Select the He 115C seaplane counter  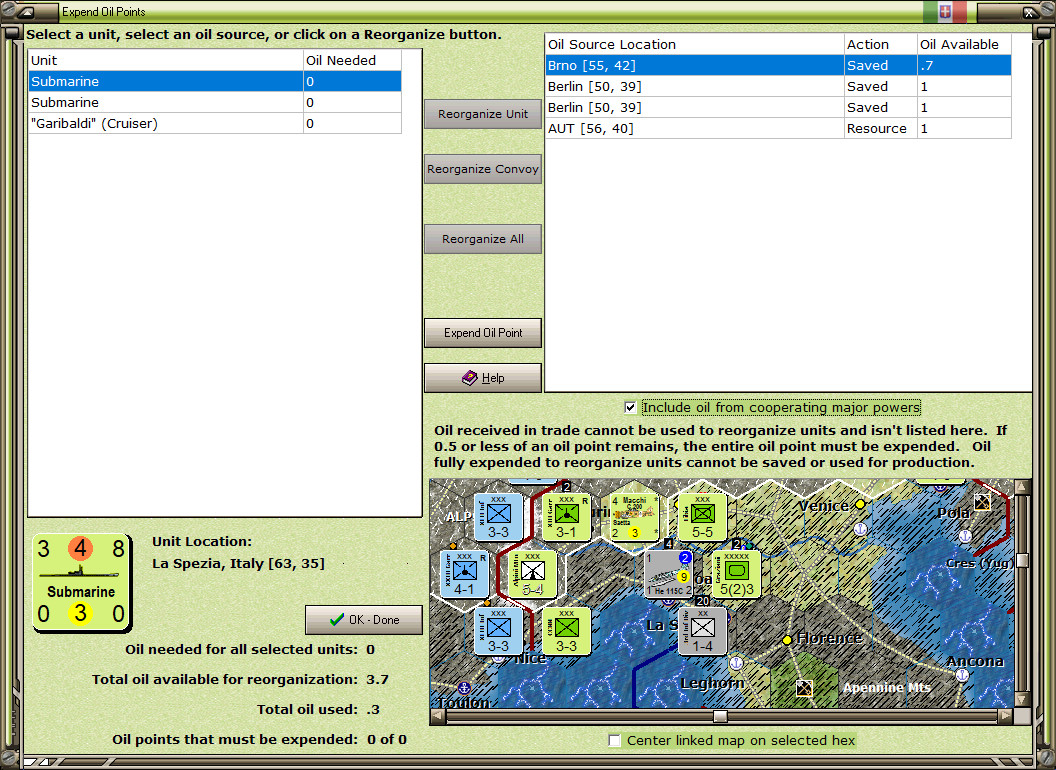669,575
